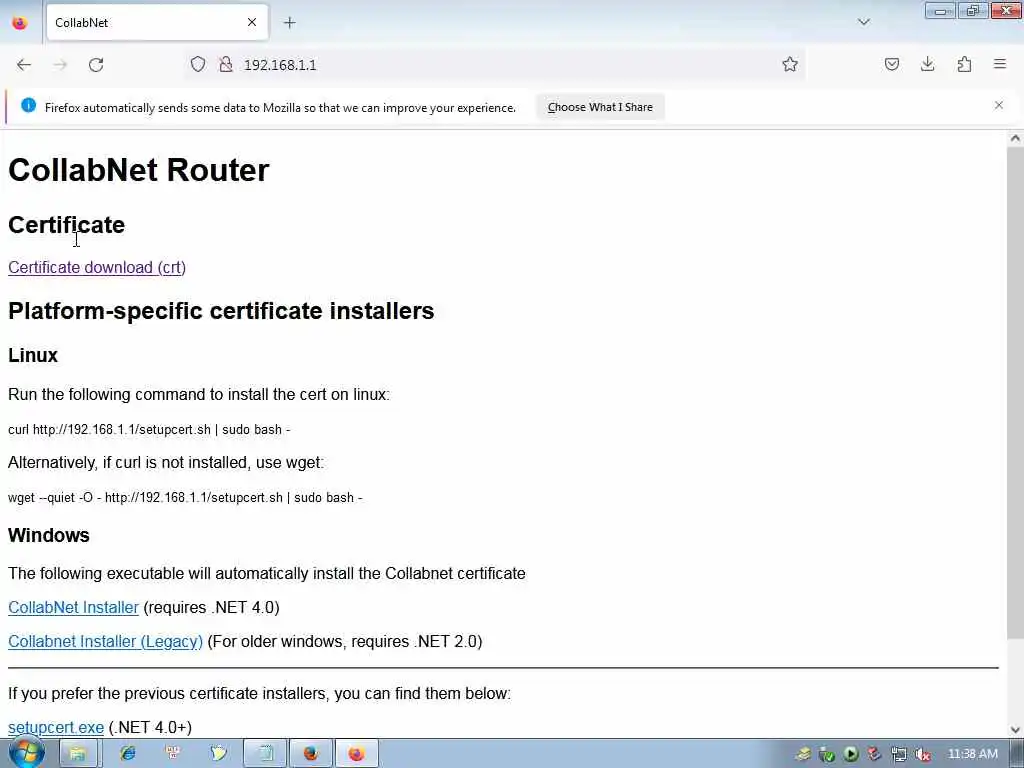1024x768 pixels.
Task: Open the Firefox application menu
Action: (x=1000, y=64)
